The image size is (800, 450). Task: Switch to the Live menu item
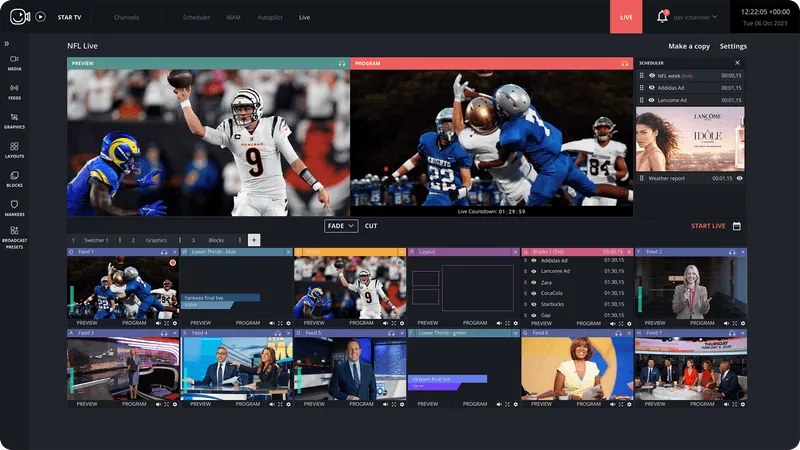(305, 17)
